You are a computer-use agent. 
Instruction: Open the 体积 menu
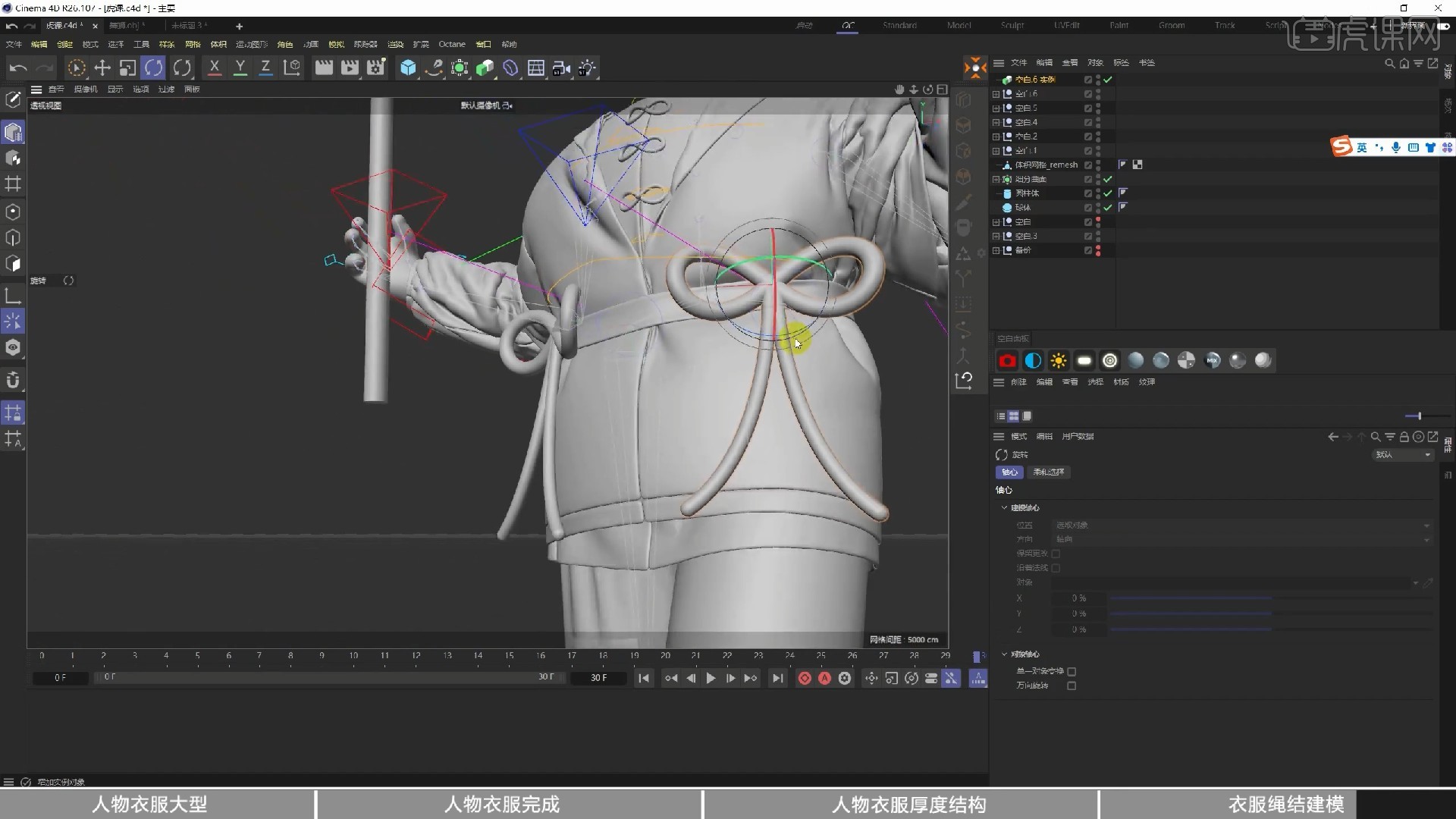pyautogui.click(x=218, y=45)
